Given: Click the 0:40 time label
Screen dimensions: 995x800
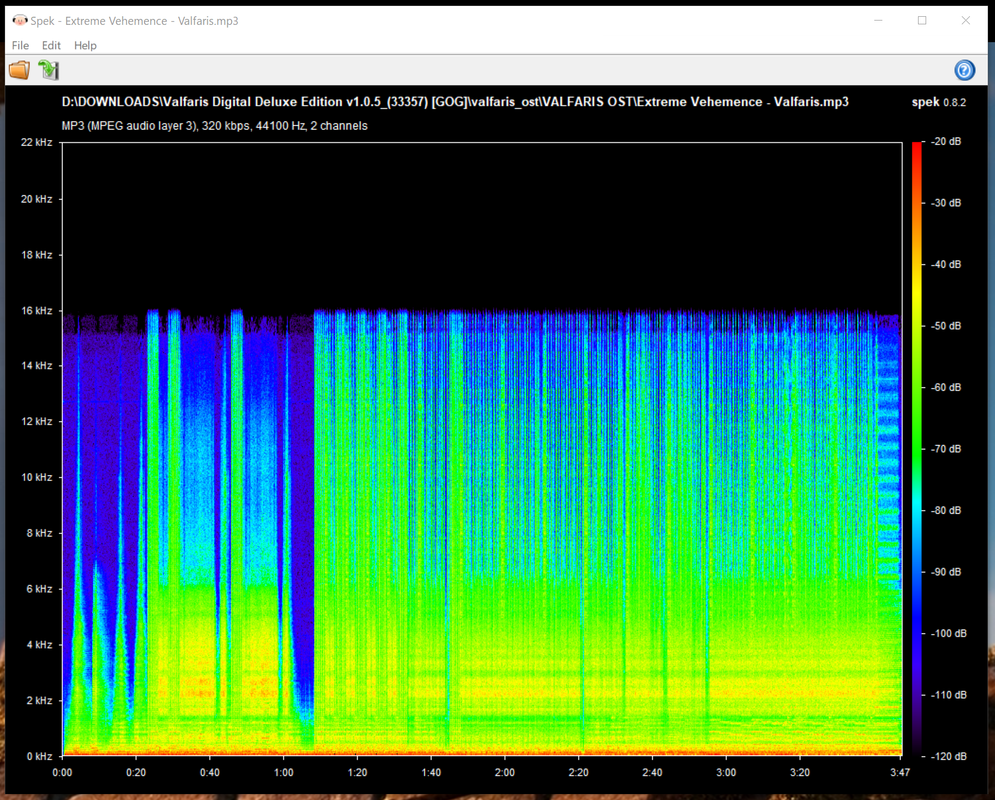Looking at the screenshot, I should click(209, 772).
